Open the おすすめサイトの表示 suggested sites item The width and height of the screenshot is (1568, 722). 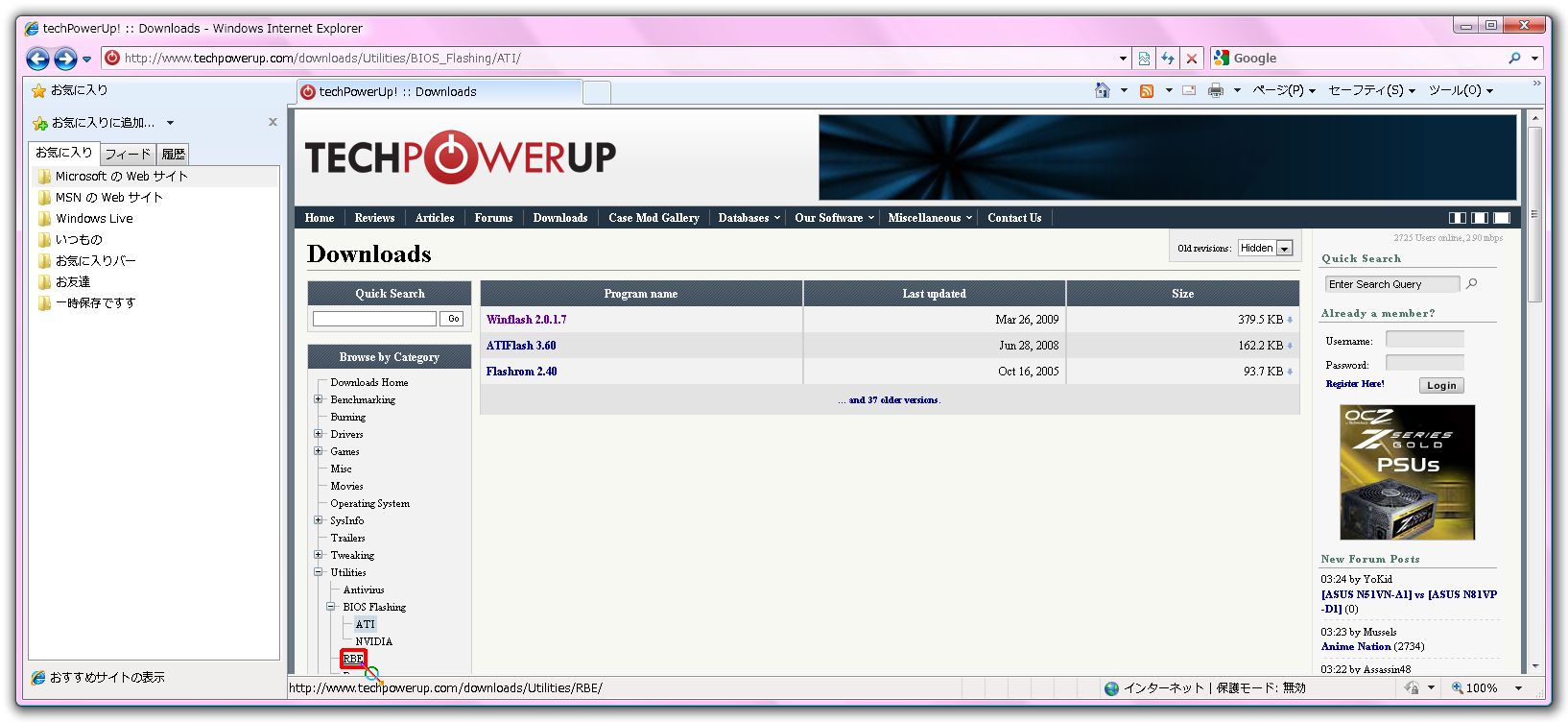coord(98,678)
